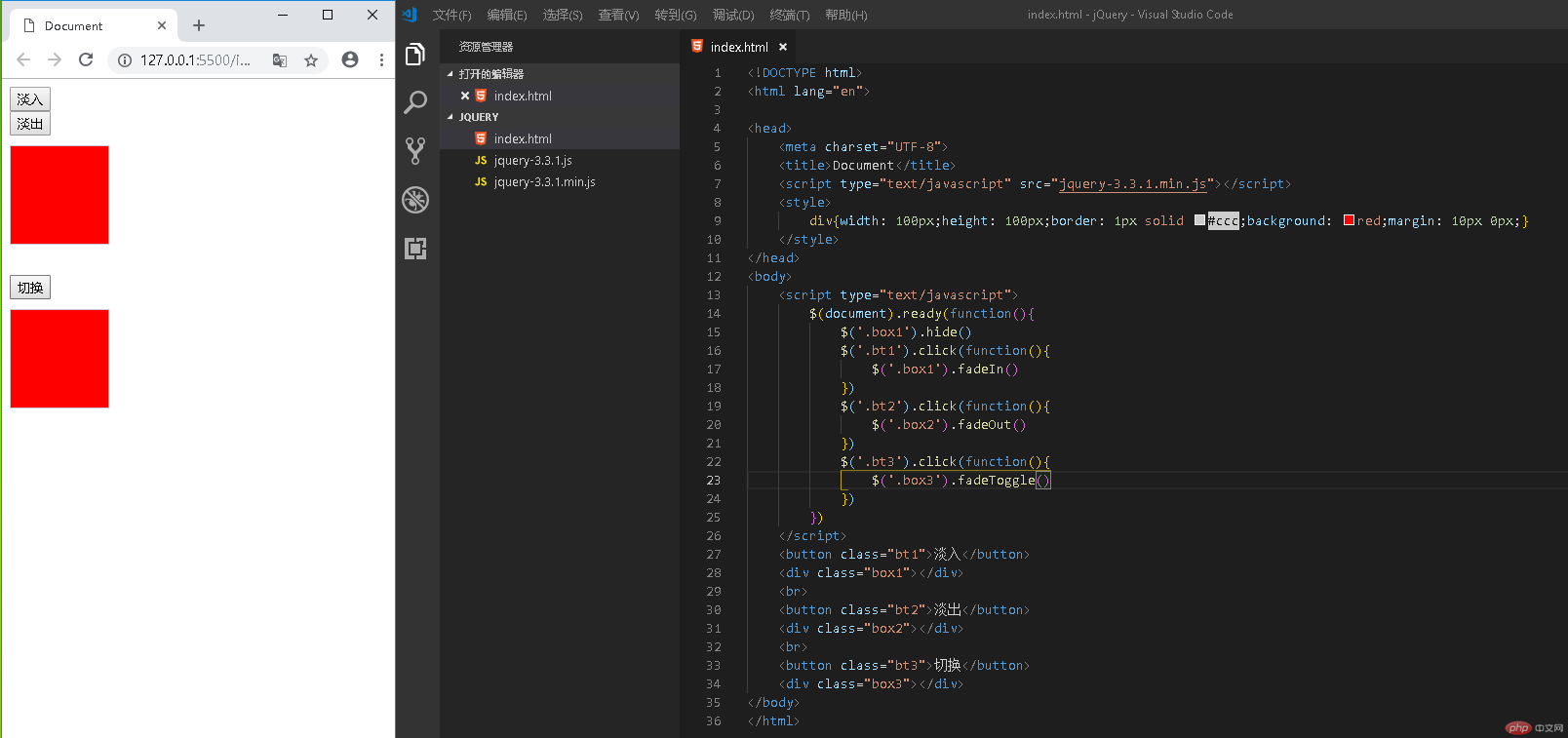This screenshot has width=1568, height=738.
Task: Open the Search view in activity bar
Action: point(415,102)
